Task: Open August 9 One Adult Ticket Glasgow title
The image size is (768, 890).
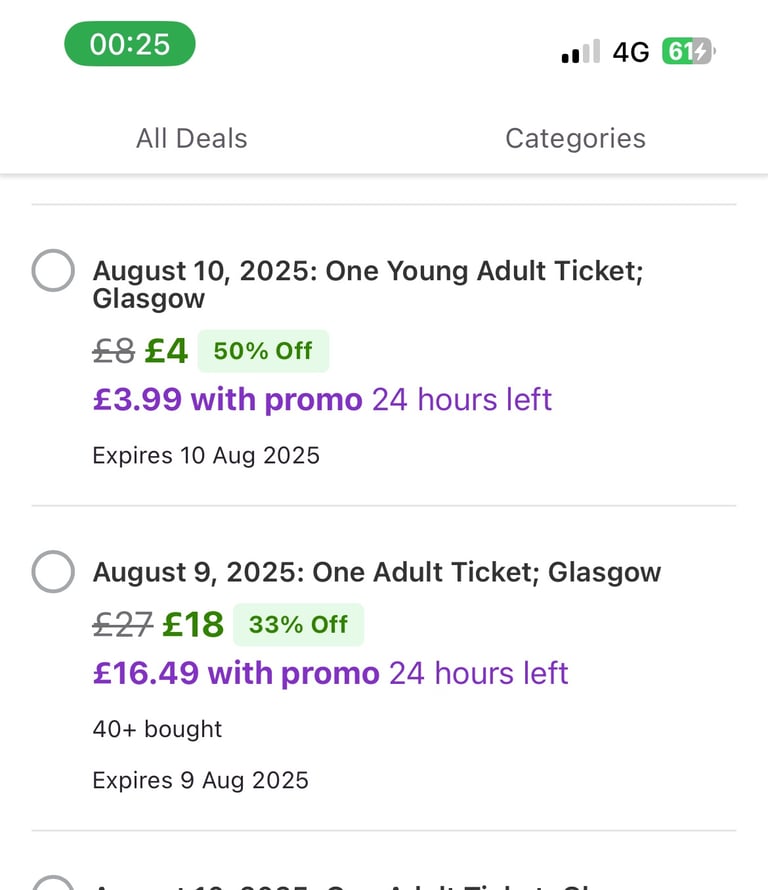Action: click(x=377, y=572)
